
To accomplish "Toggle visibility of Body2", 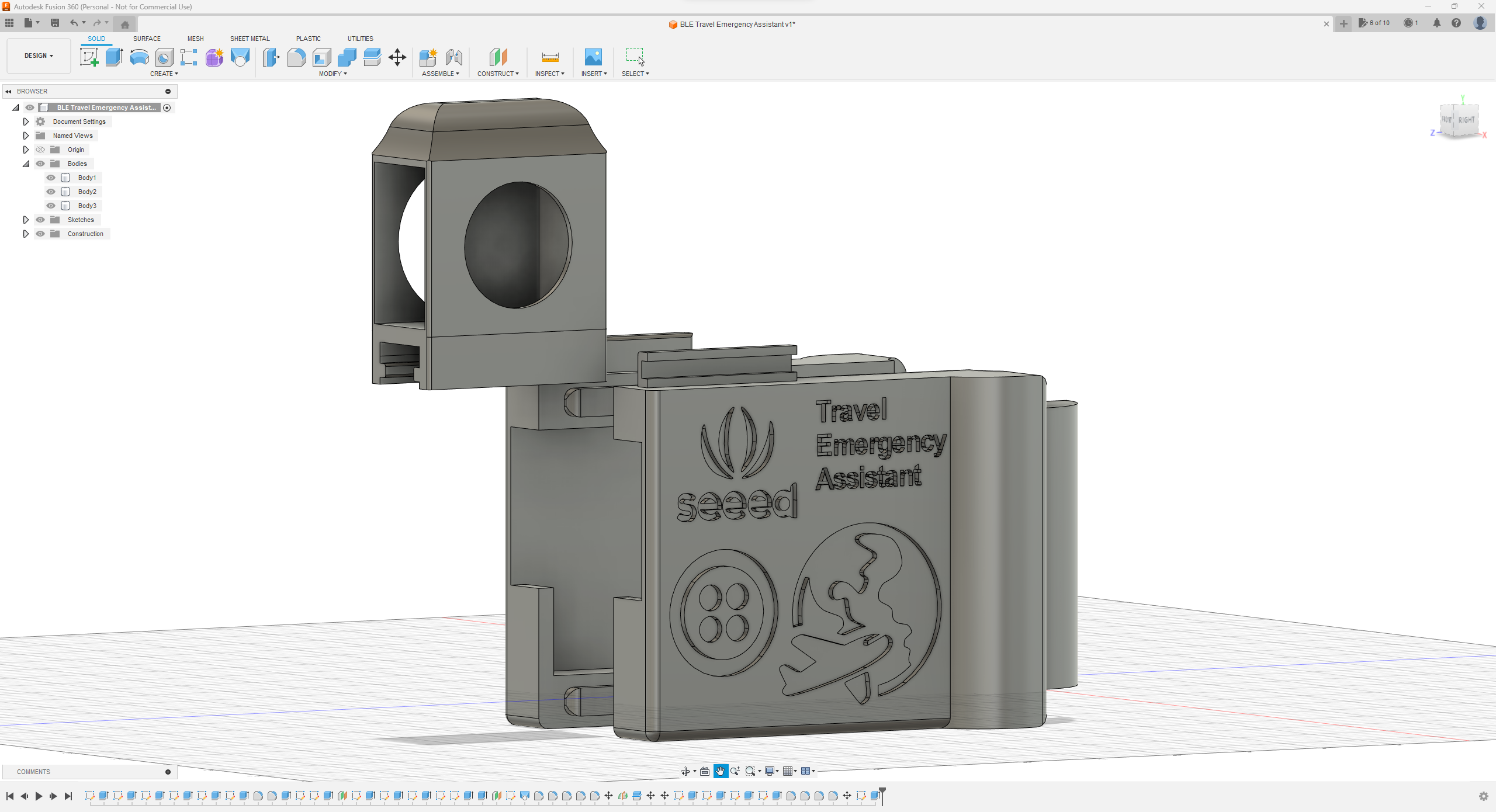I will pos(51,191).
